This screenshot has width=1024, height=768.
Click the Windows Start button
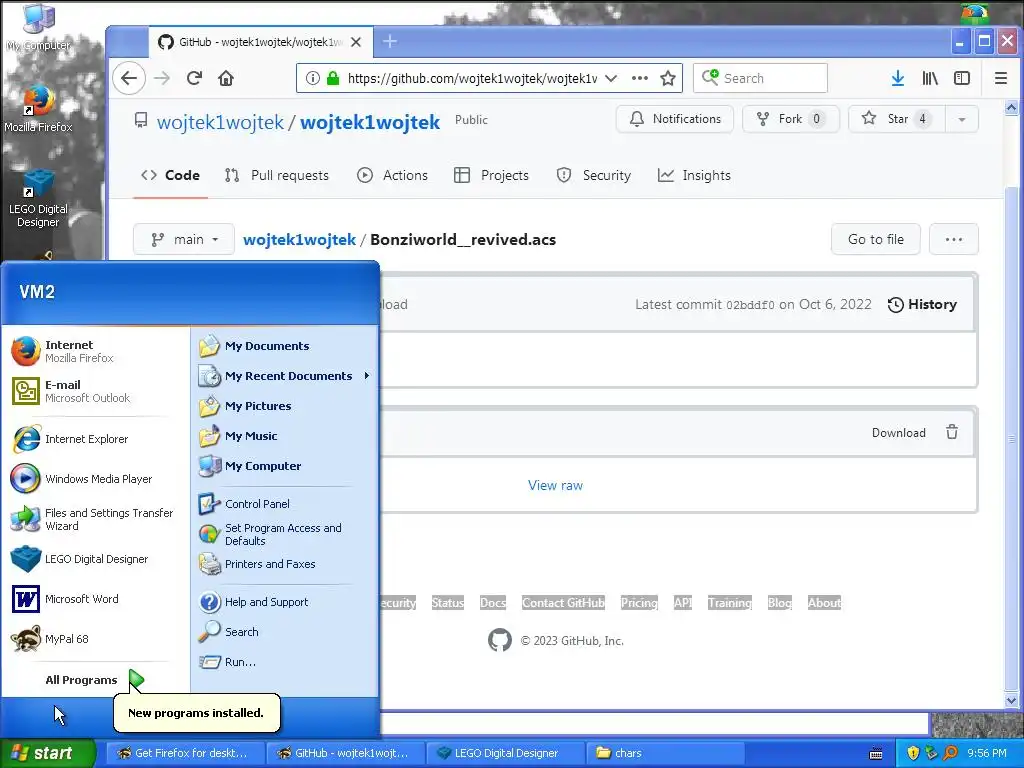tap(48, 753)
